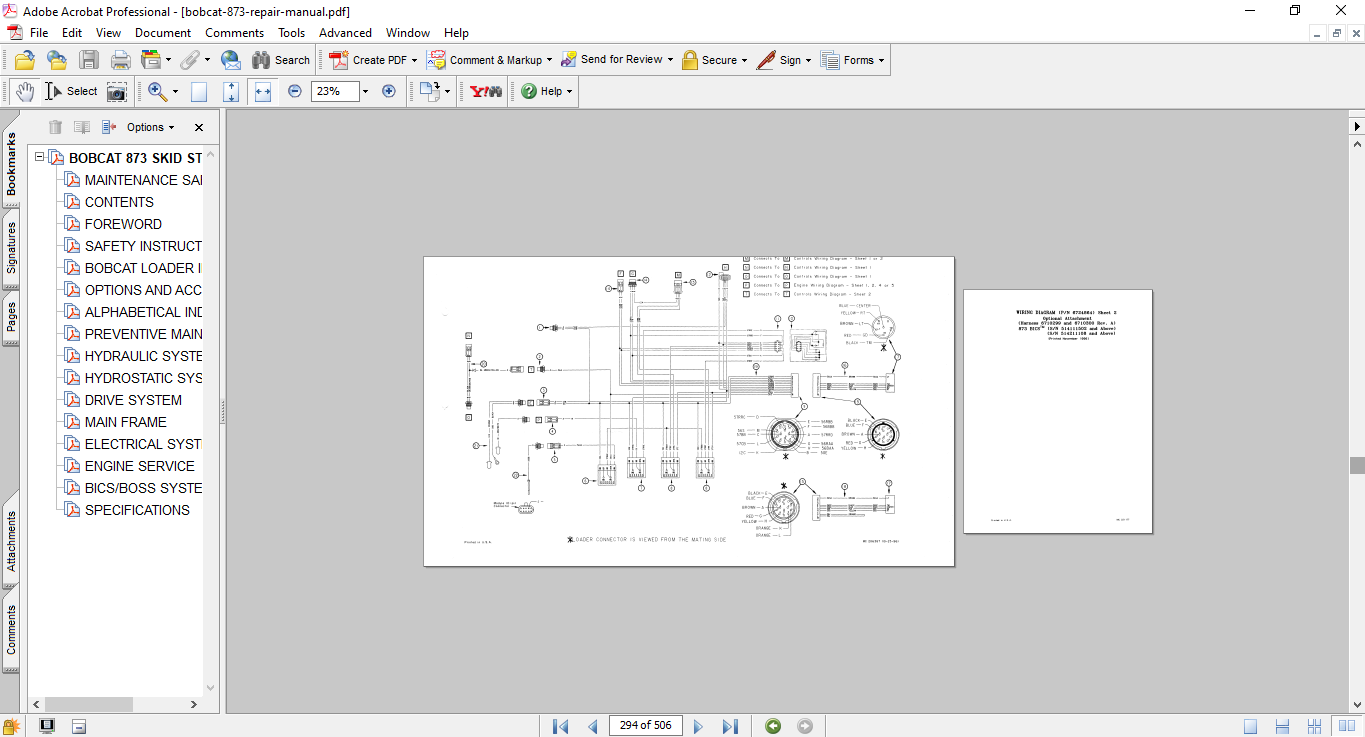Open the File menu

pos(39,33)
